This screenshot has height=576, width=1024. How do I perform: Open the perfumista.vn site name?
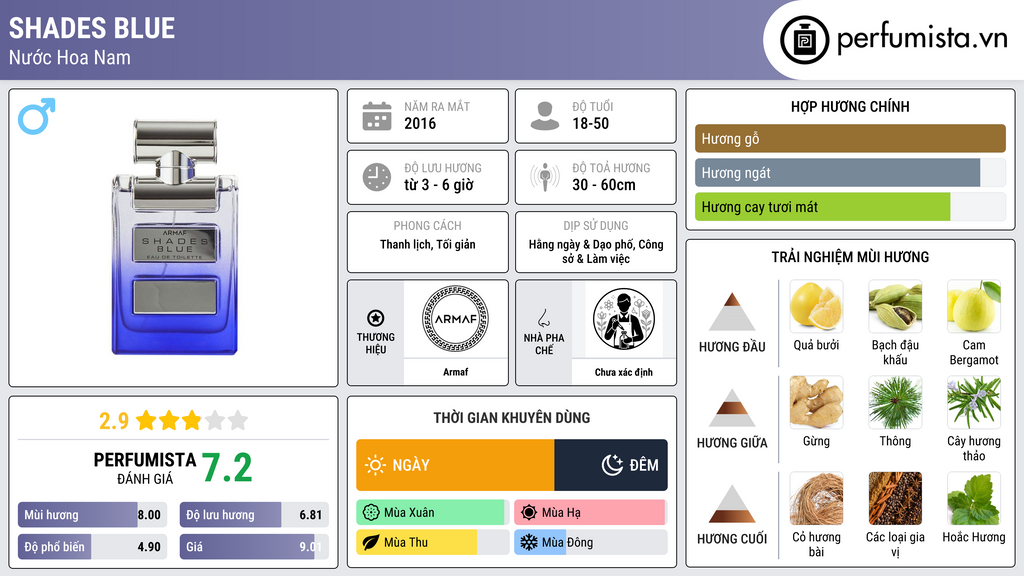click(922, 39)
